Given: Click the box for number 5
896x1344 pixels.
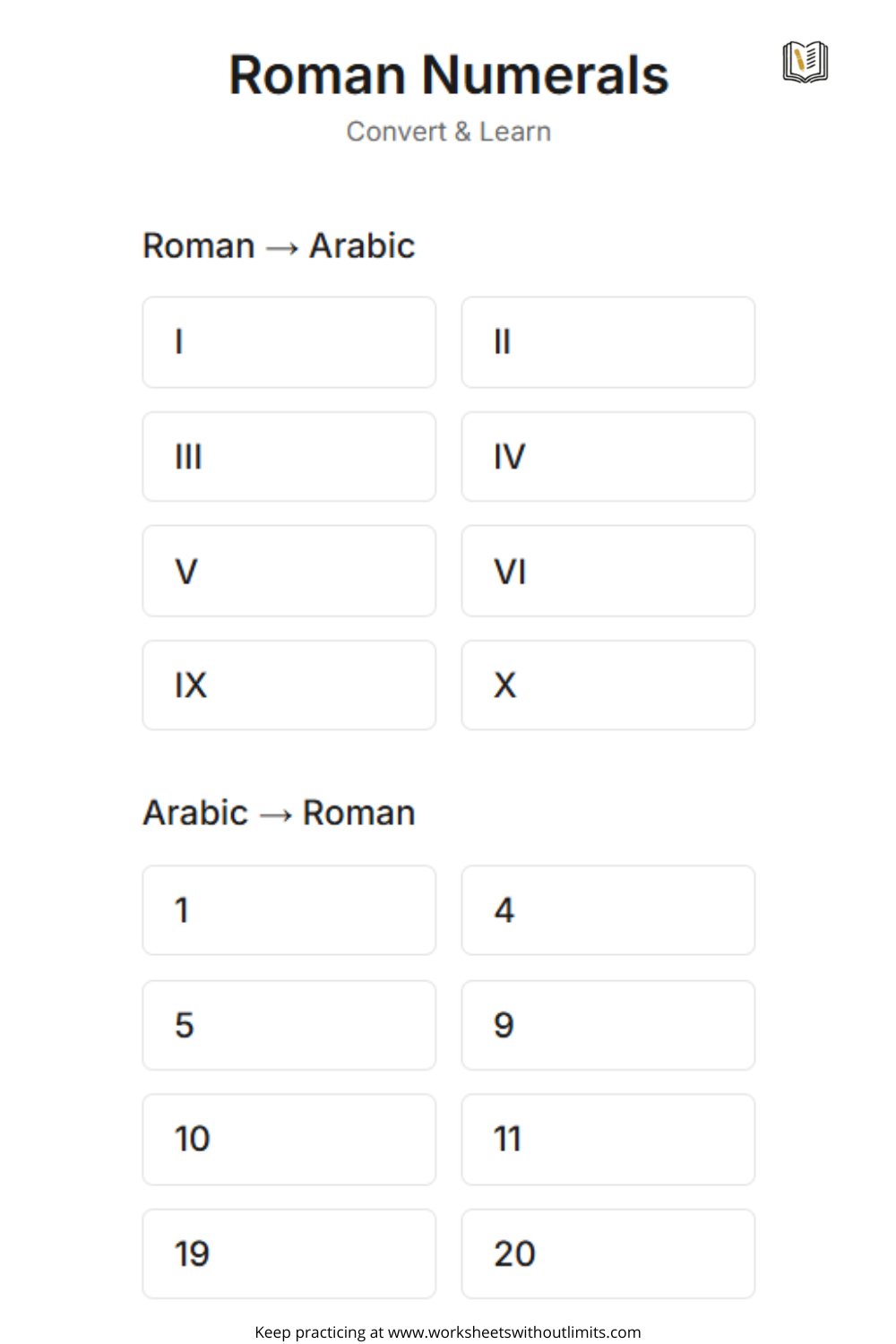Looking at the screenshot, I should (289, 1025).
